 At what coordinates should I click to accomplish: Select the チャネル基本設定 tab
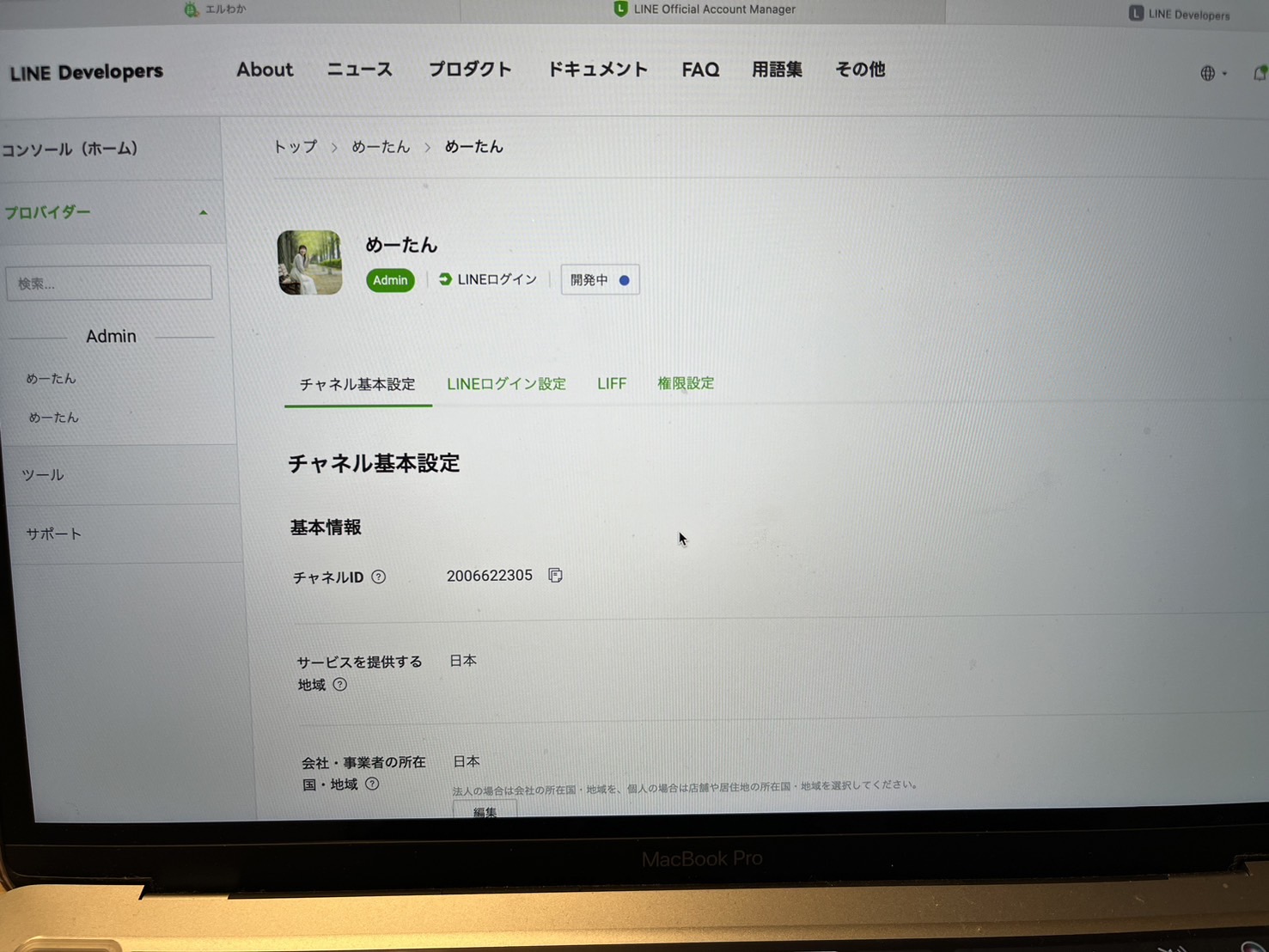(x=357, y=384)
